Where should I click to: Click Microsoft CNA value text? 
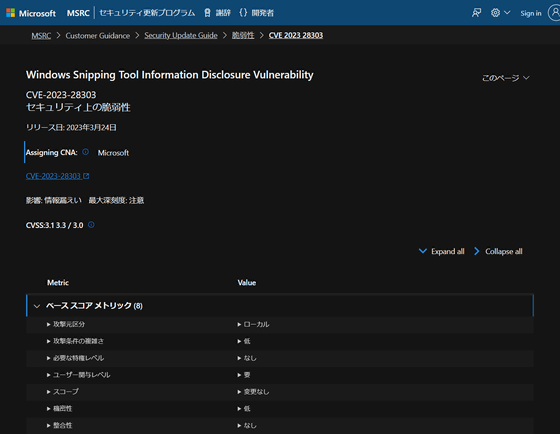tap(113, 153)
